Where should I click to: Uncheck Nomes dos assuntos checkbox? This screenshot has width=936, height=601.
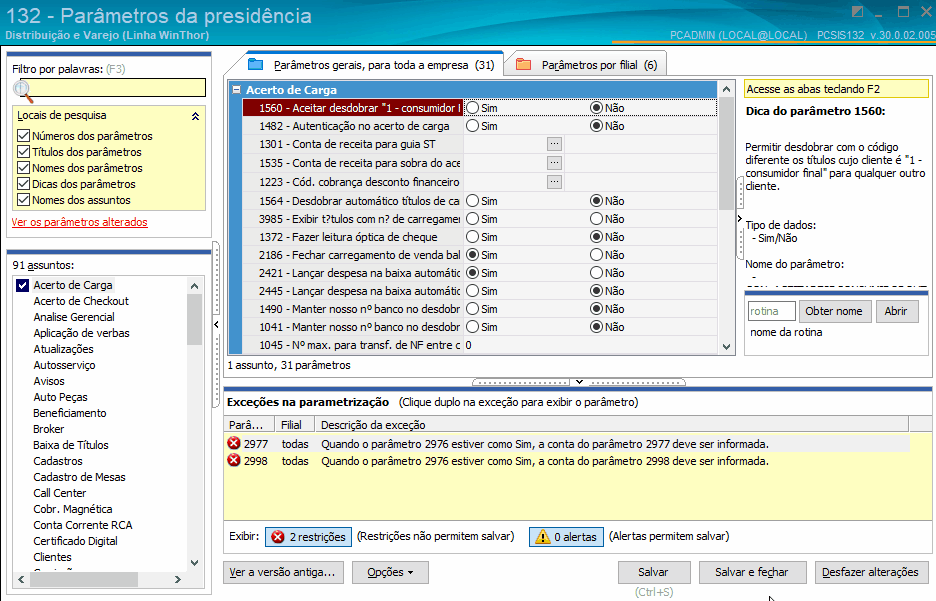[23, 200]
